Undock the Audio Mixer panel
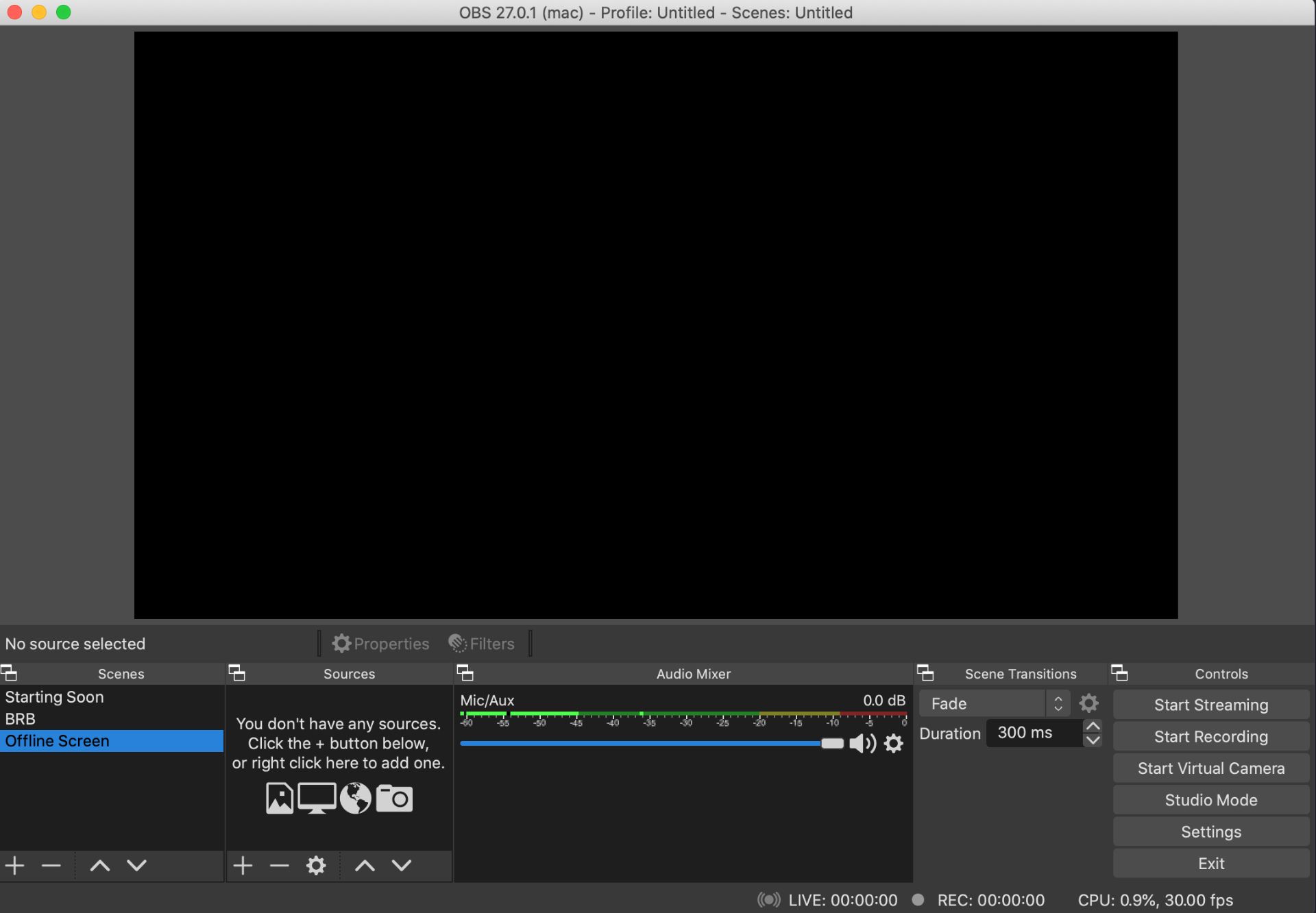The height and width of the screenshot is (913, 1316). [465, 673]
